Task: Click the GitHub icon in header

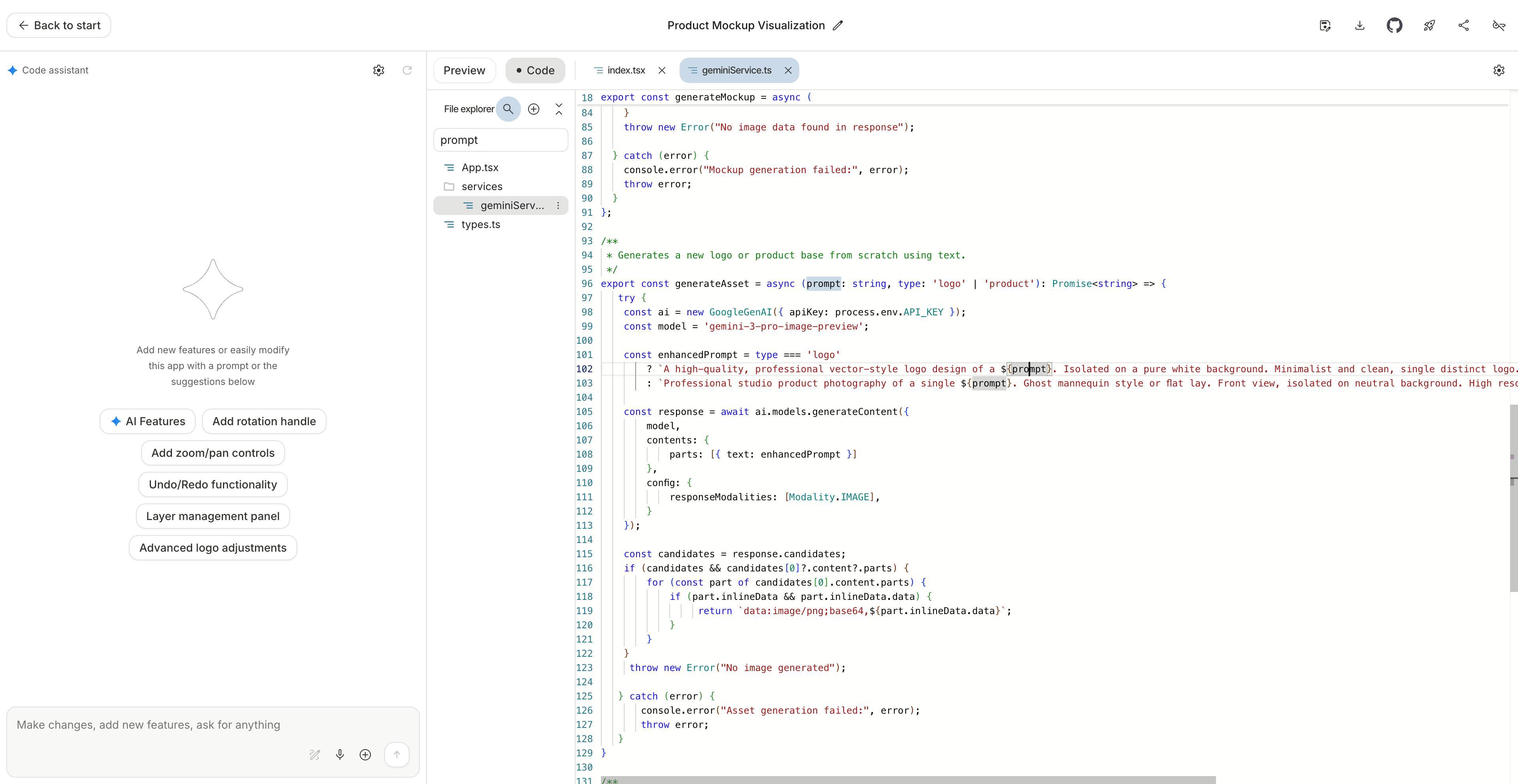Action: 1394,25
